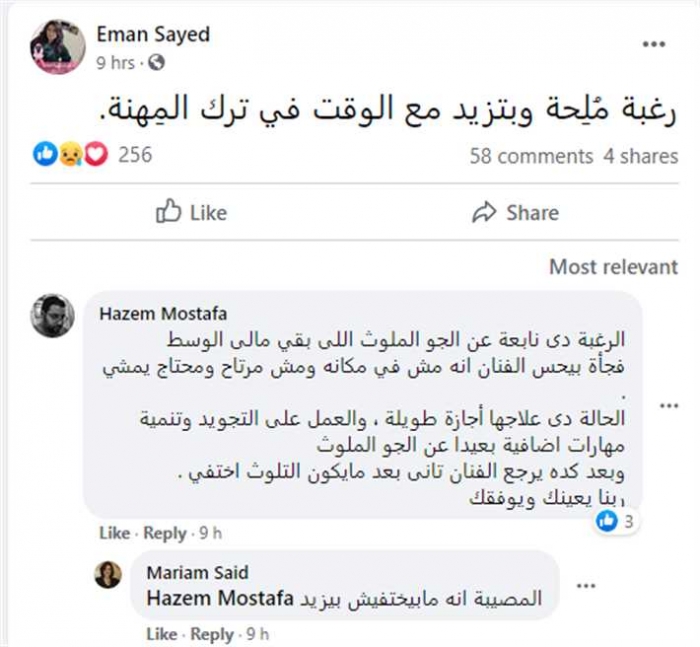The image size is (700, 647).
Task: Open comment options dots beside Hazem's comment
Action: click(x=666, y=404)
